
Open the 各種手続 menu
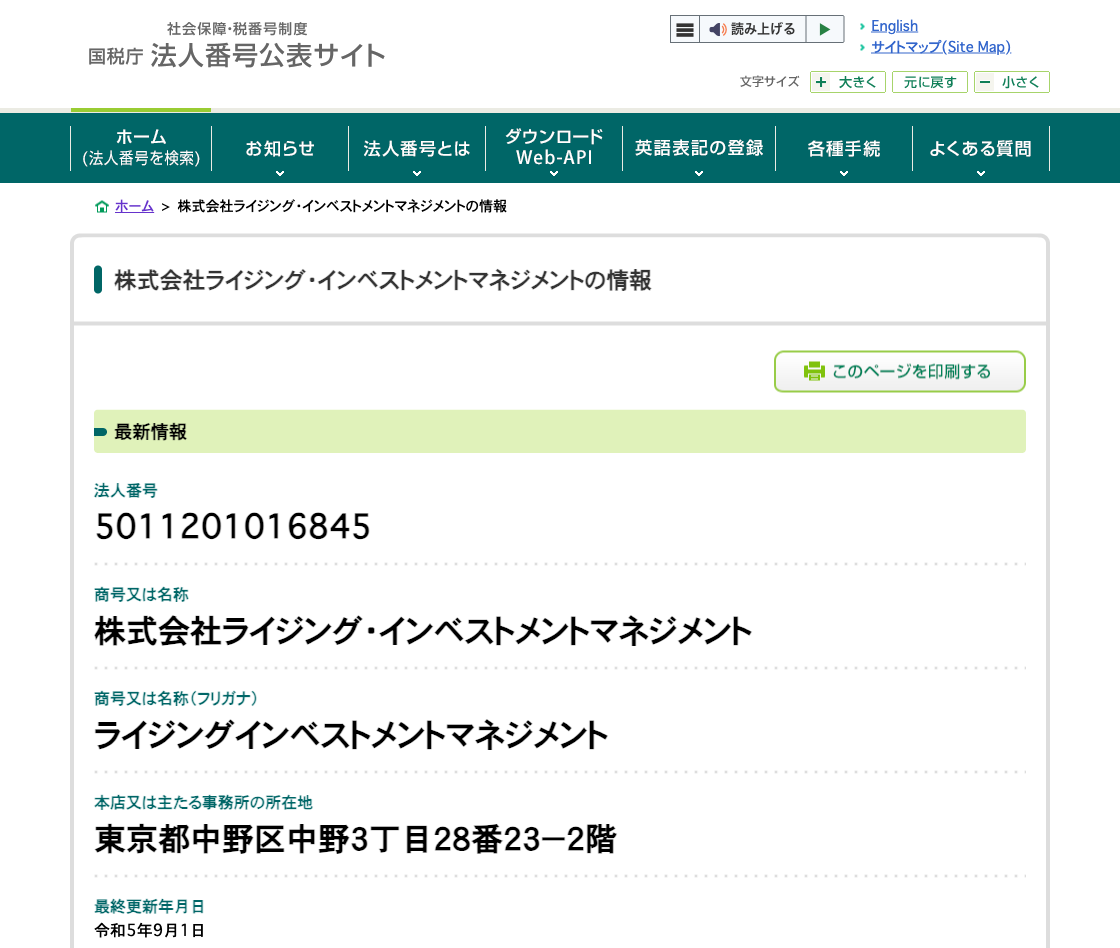(844, 148)
